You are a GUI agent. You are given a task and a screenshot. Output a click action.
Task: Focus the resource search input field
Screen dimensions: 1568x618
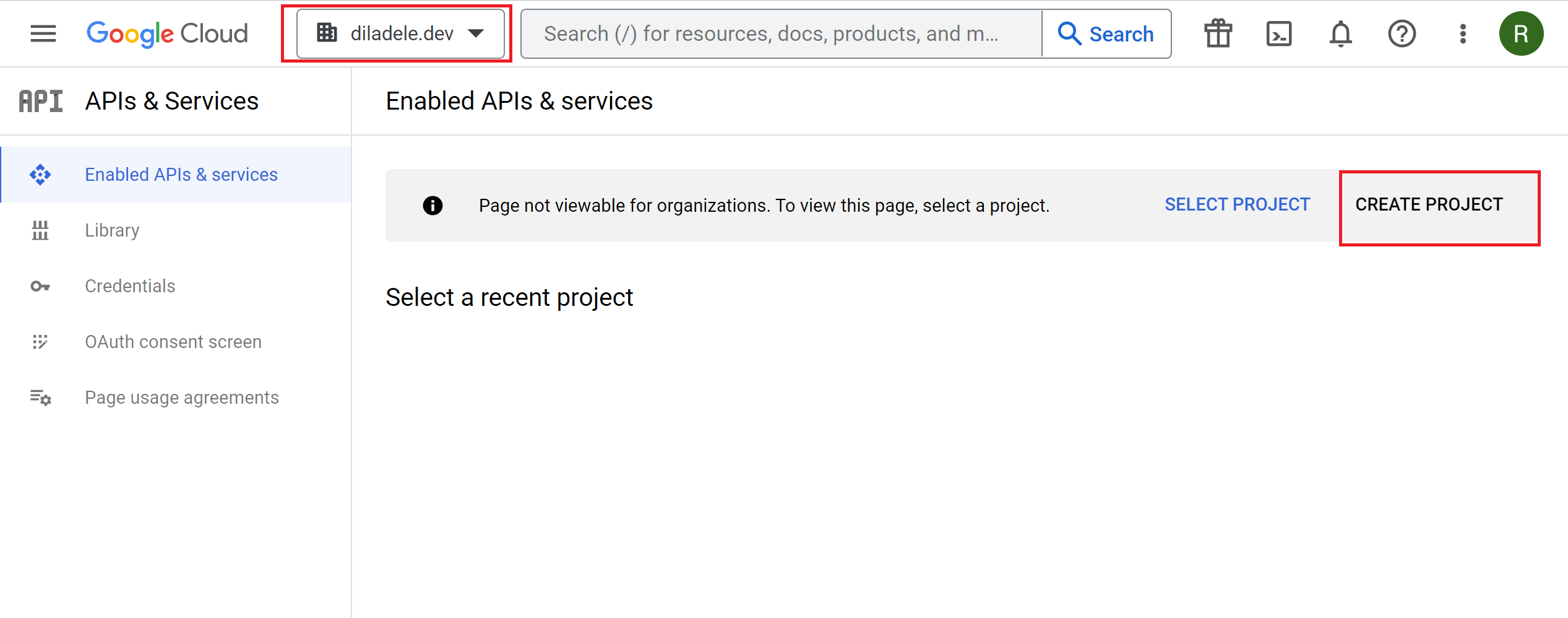pos(782,33)
